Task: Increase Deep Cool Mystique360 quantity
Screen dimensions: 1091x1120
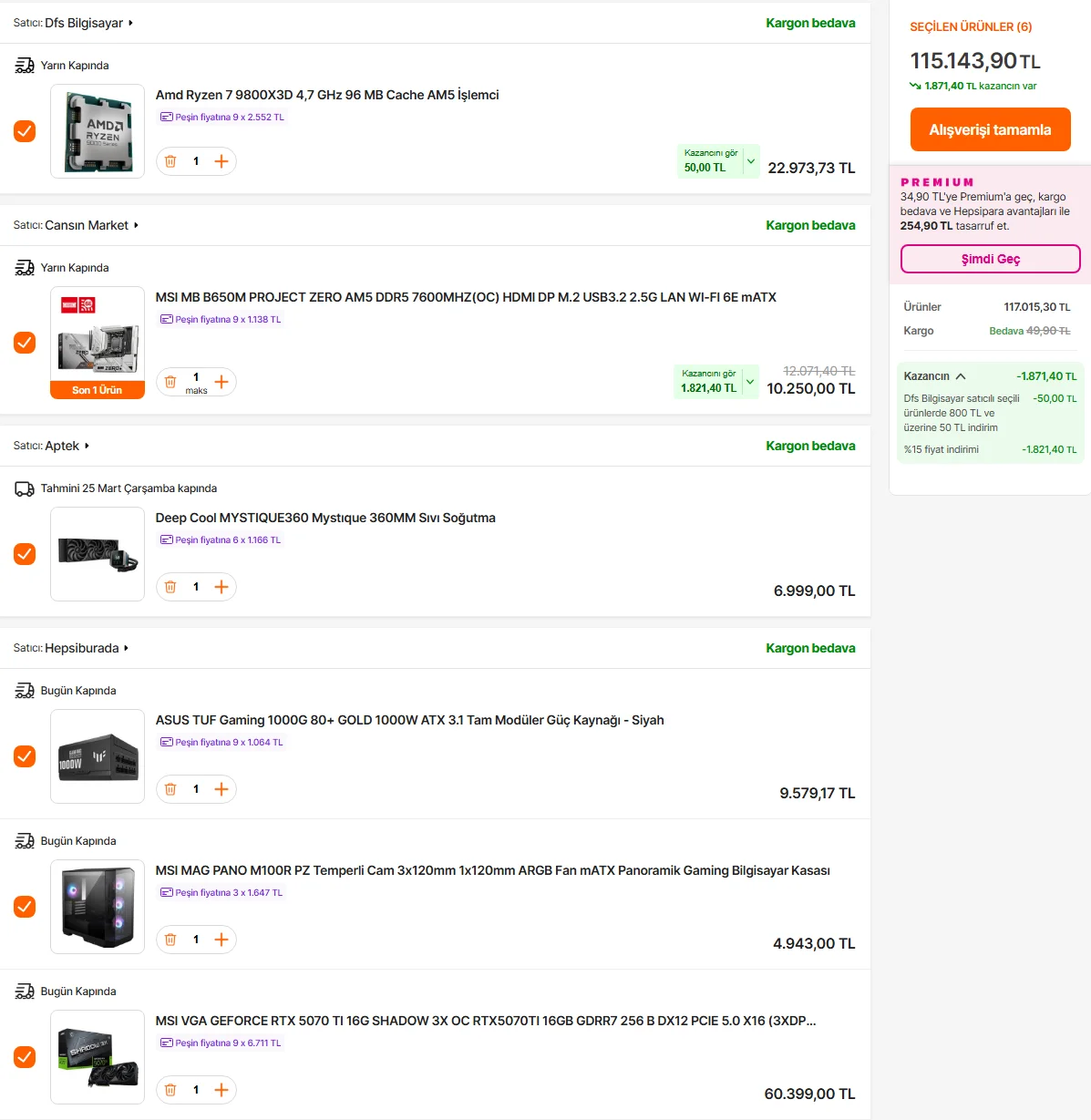Action: coord(221,587)
